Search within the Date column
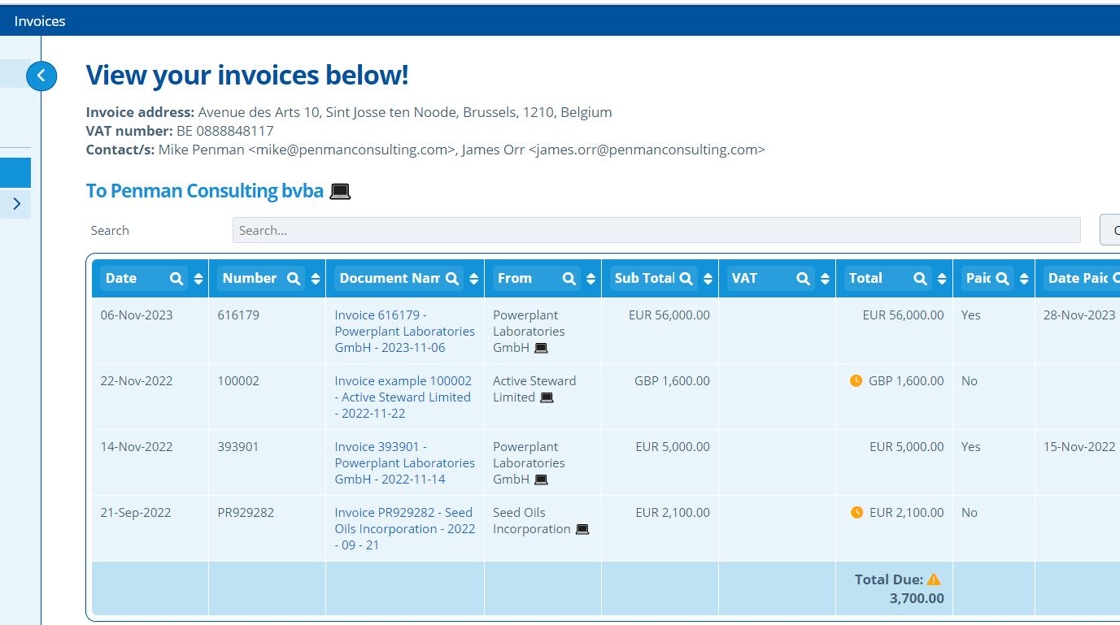Screen dimensions: 1120x625 (176, 279)
